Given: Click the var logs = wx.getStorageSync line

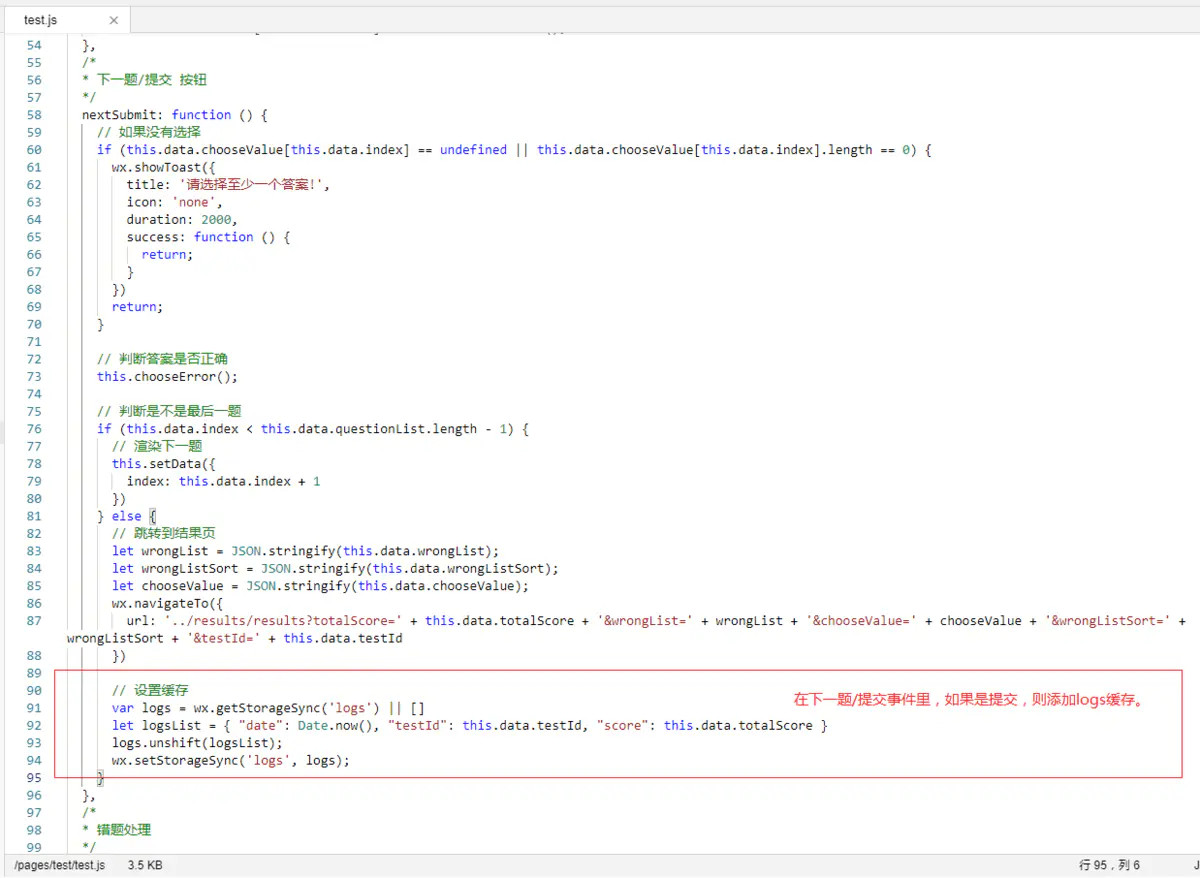Looking at the screenshot, I should point(268,708).
